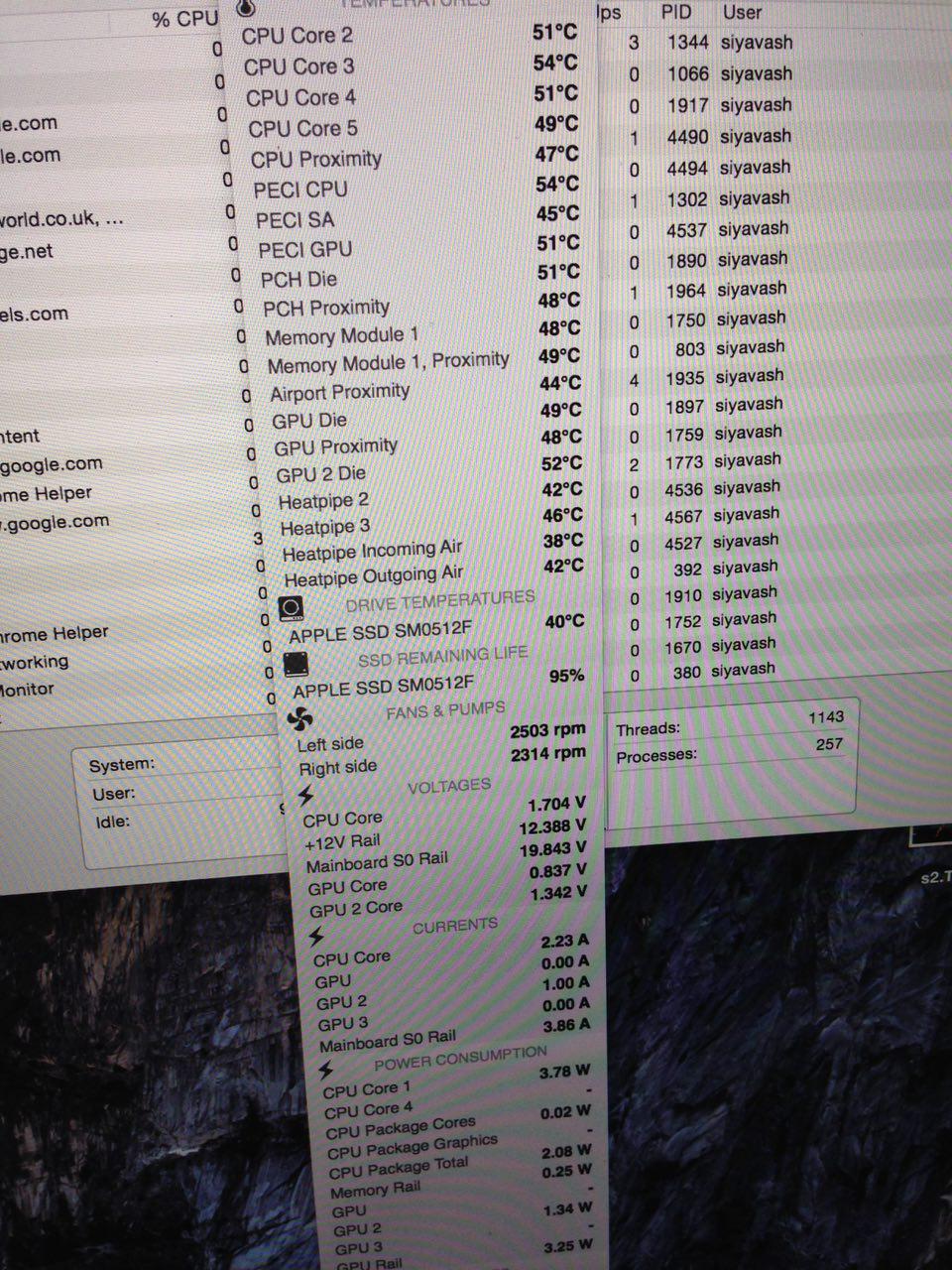Screen dimensions: 952x1270
Task: Click the Processes count value 257
Action: pos(829,743)
